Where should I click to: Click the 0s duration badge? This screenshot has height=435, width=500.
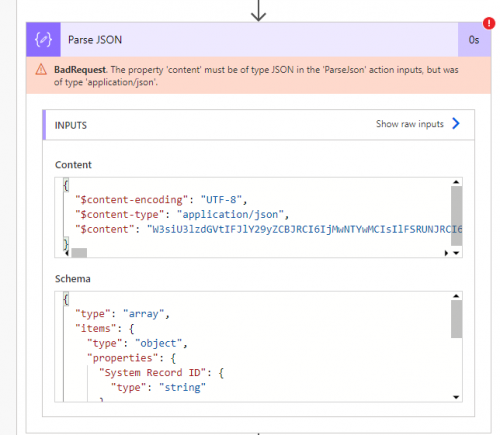474,40
